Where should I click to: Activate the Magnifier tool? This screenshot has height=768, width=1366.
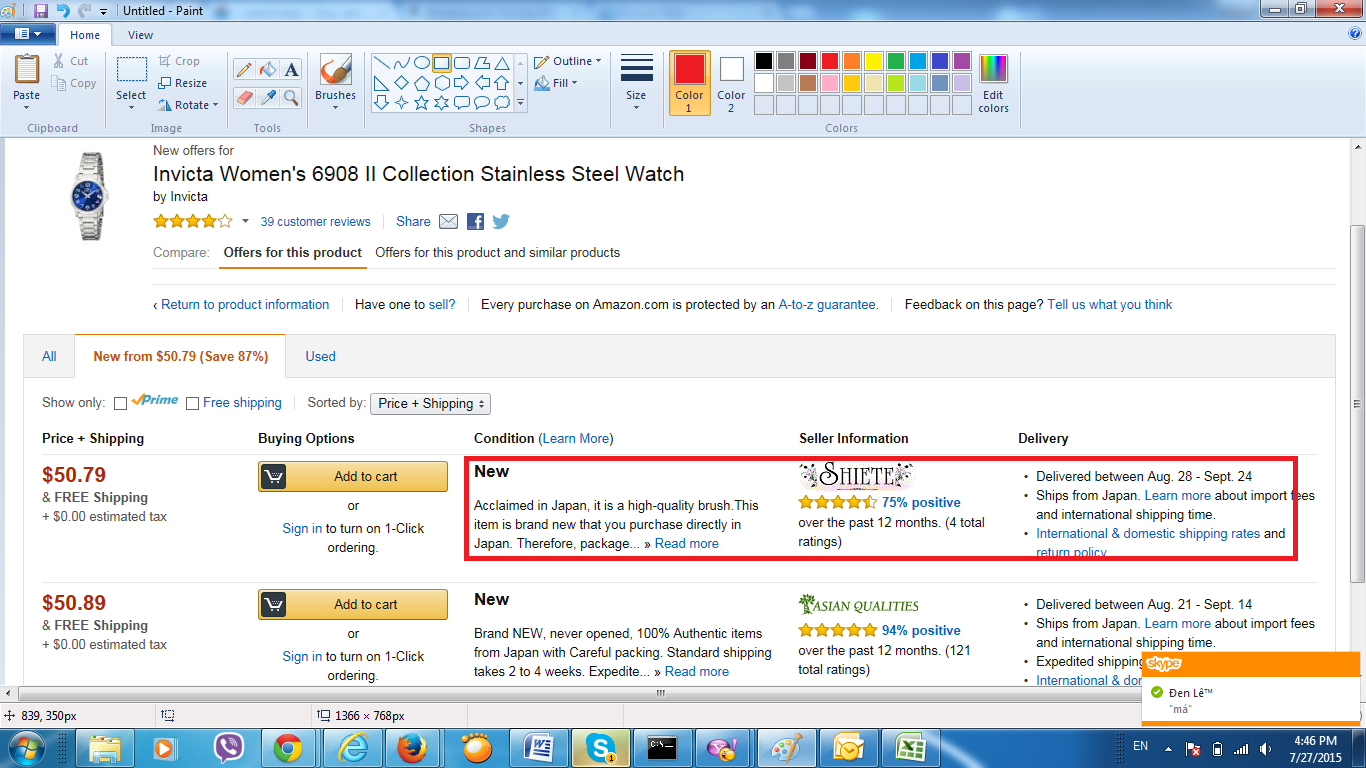pos(291,97)
